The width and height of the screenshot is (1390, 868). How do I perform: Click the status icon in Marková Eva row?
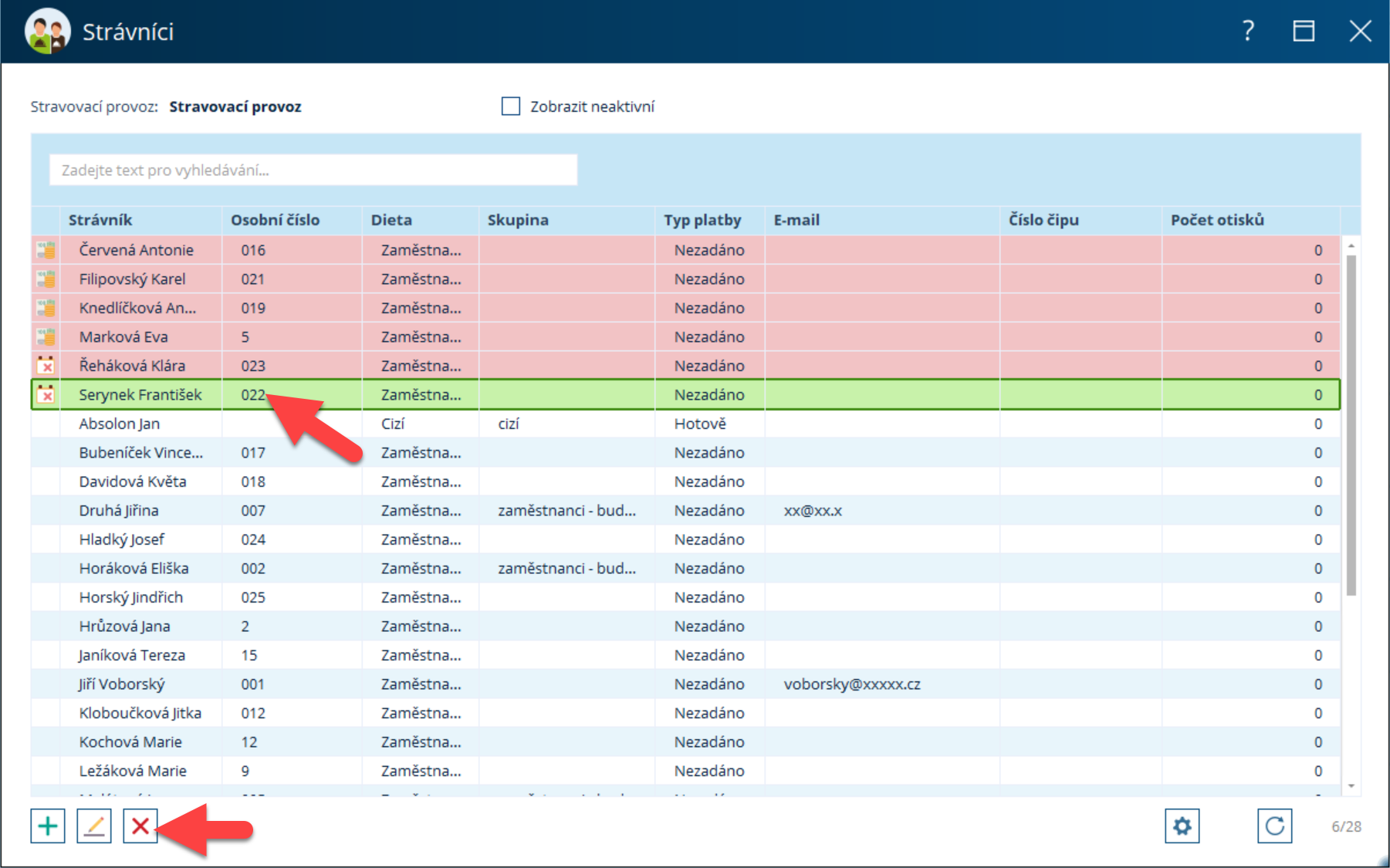click(x=46, y=336)
